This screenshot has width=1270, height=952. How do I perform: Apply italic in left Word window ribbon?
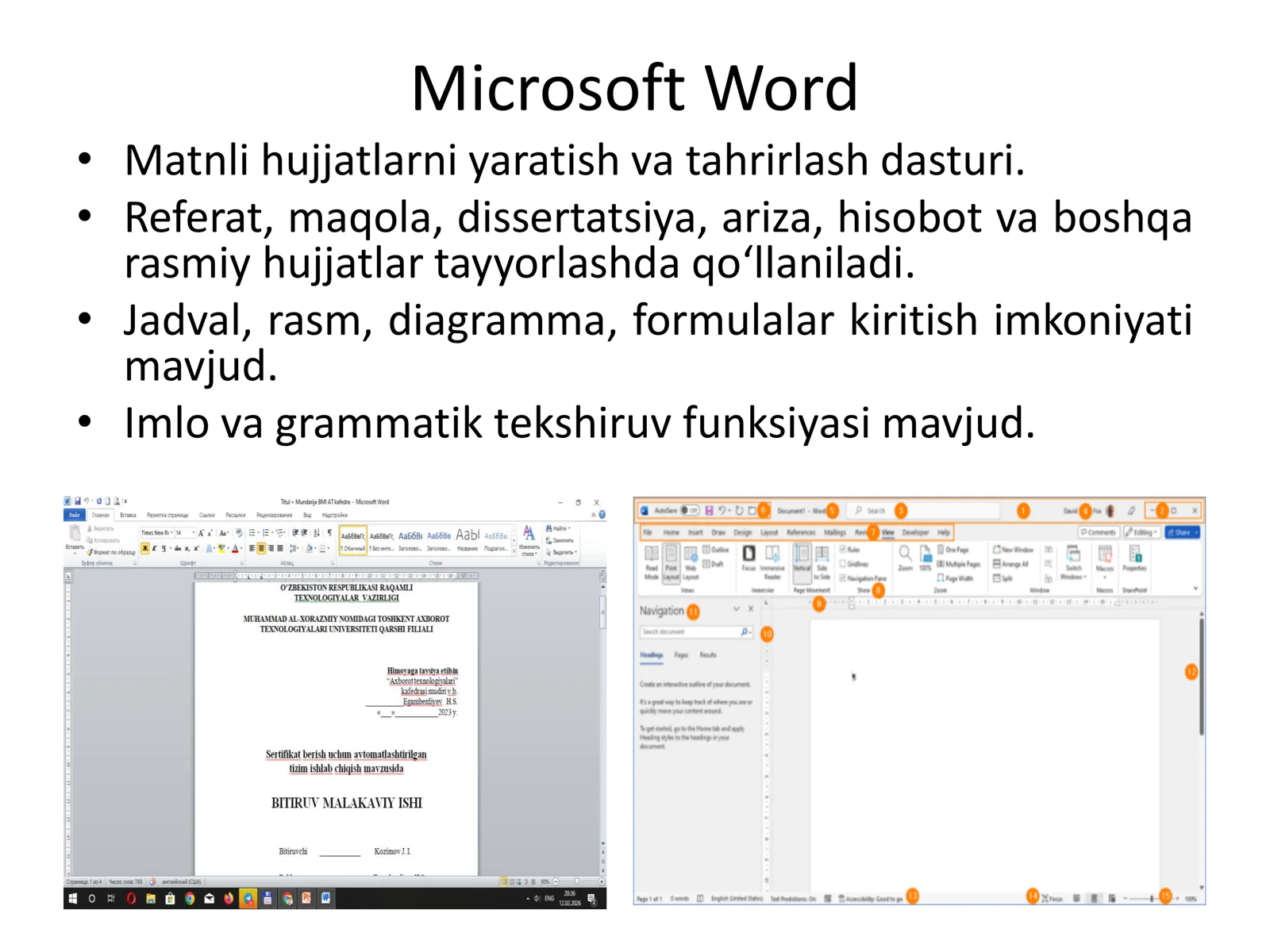(155, 548)
